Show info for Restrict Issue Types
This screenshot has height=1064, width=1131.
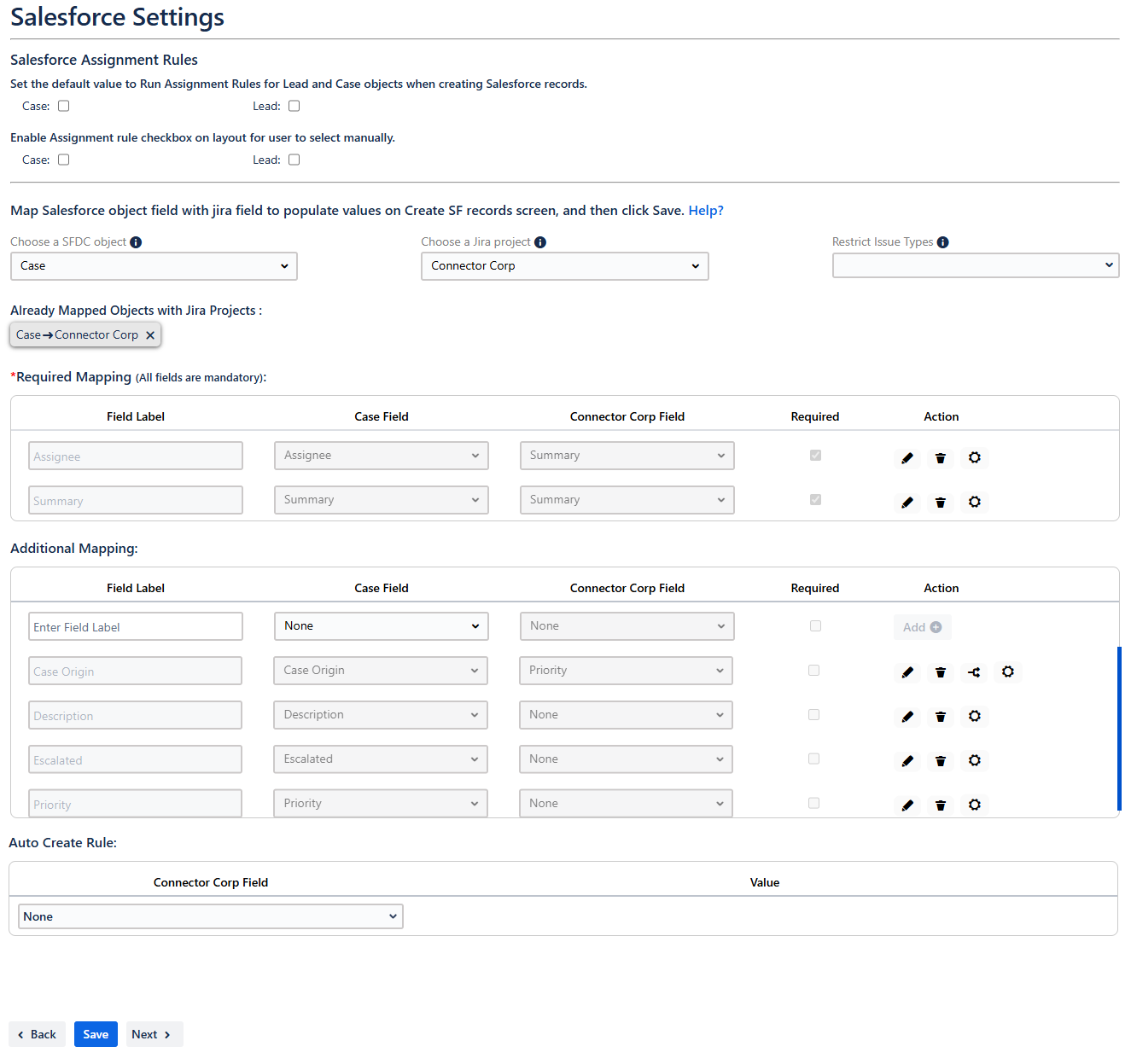point(943,242)
